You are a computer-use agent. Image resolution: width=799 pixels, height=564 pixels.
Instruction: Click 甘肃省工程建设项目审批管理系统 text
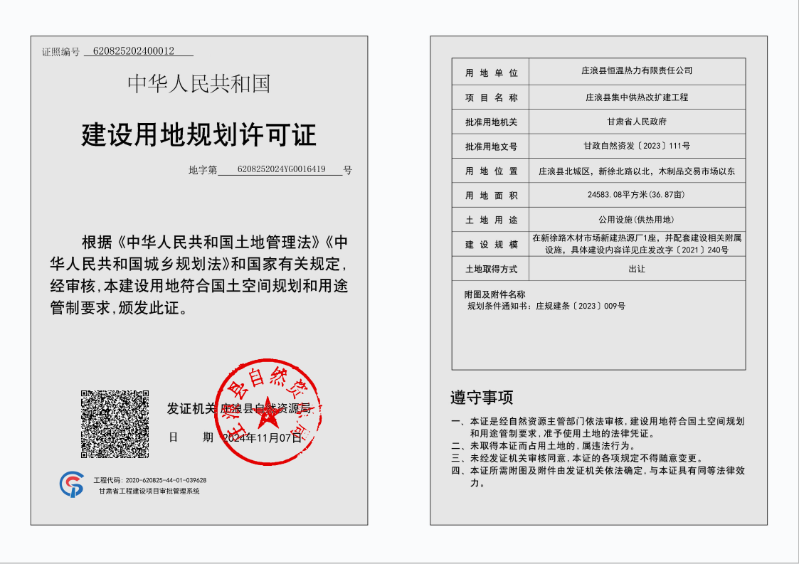coord(149,491)
